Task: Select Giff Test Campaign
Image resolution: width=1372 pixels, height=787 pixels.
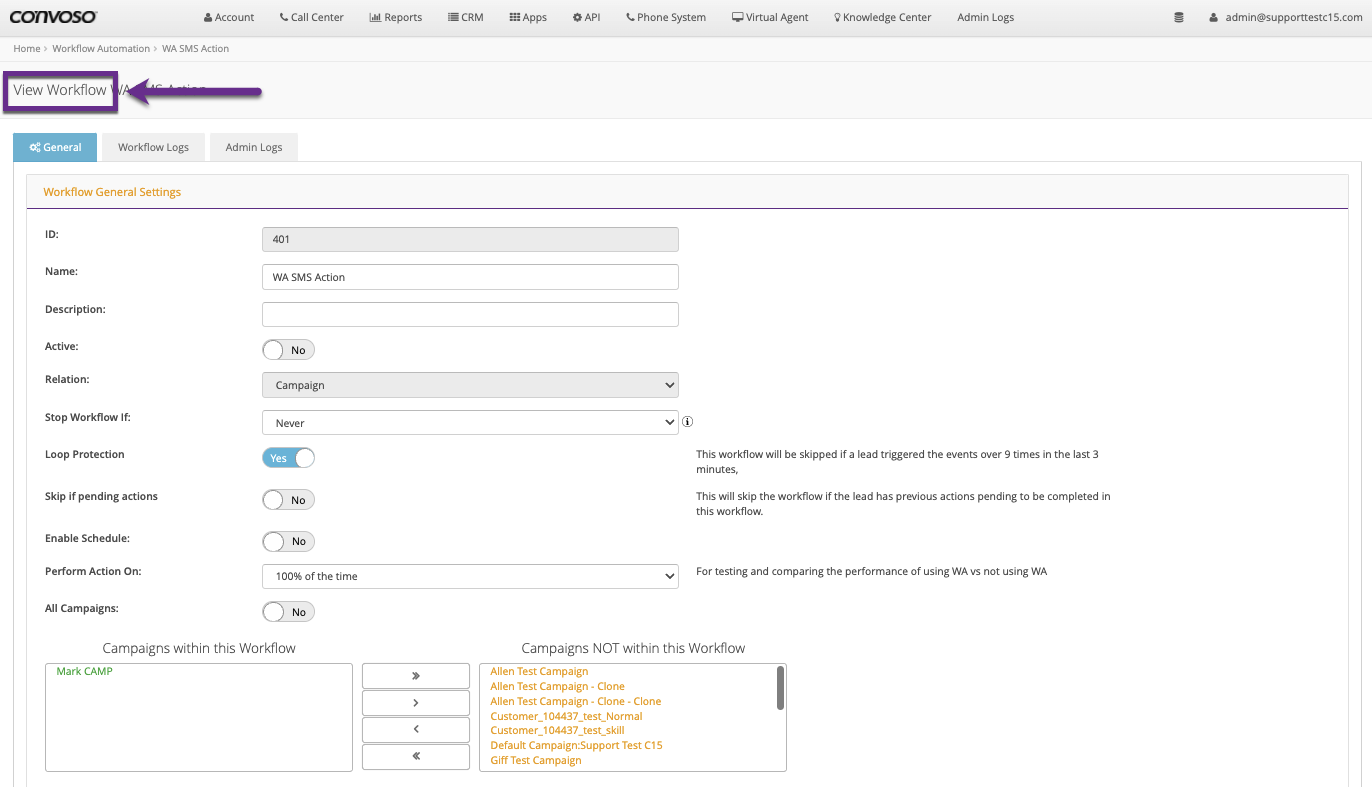Action: (x=535, y=760)
